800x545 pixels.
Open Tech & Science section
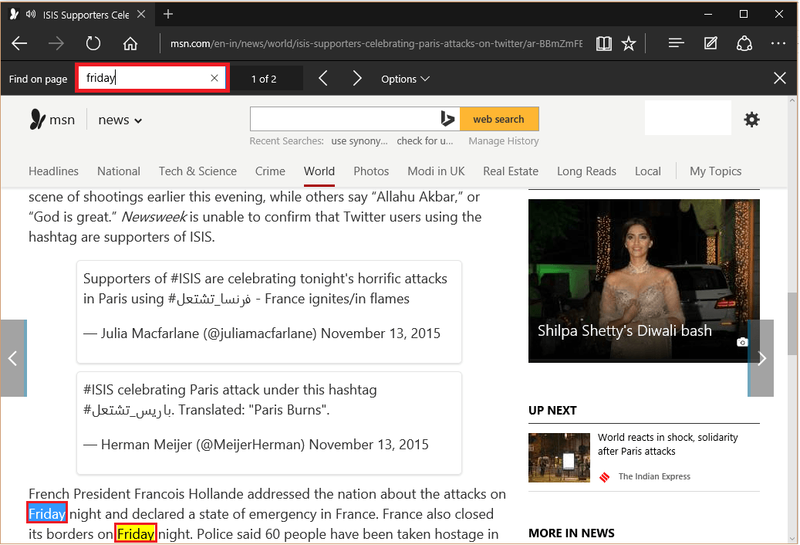[x=197, y=171]
